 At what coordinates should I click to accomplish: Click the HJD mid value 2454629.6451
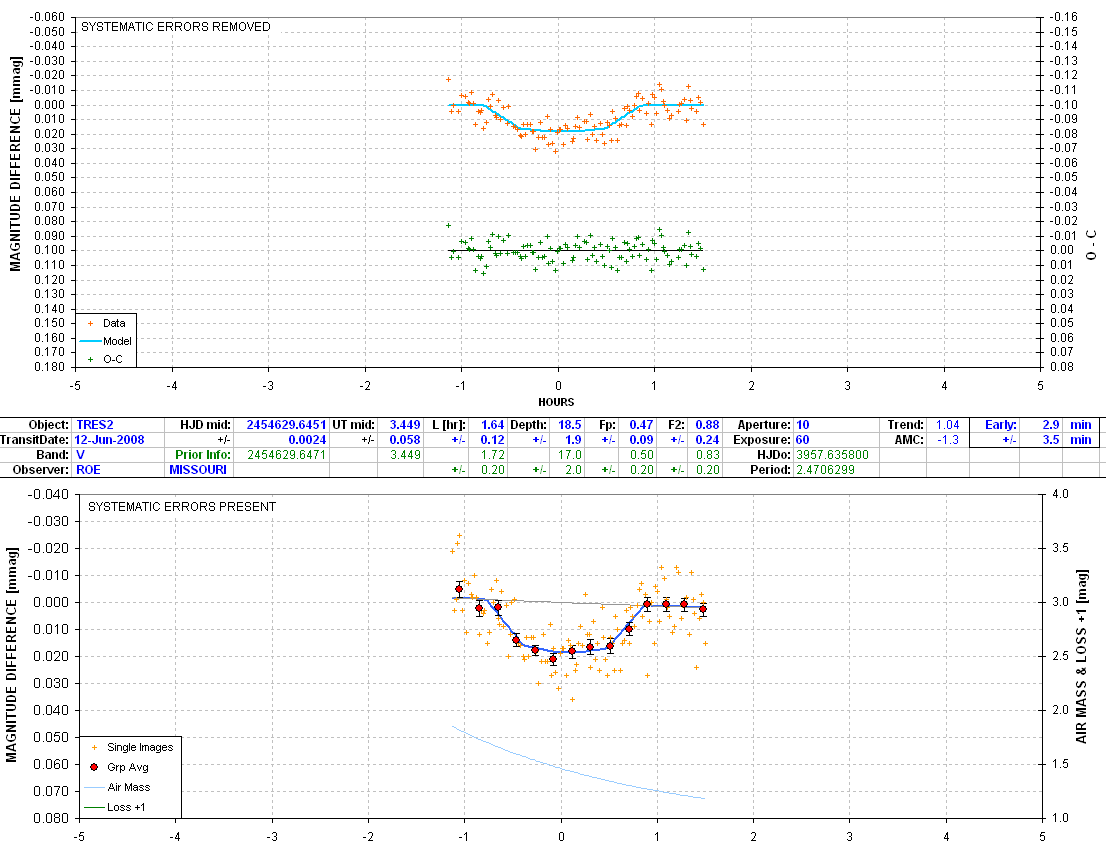(x=286, y=425)
